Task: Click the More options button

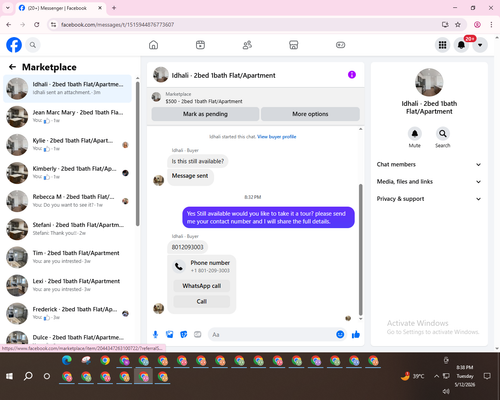Action: coord(310,114)
